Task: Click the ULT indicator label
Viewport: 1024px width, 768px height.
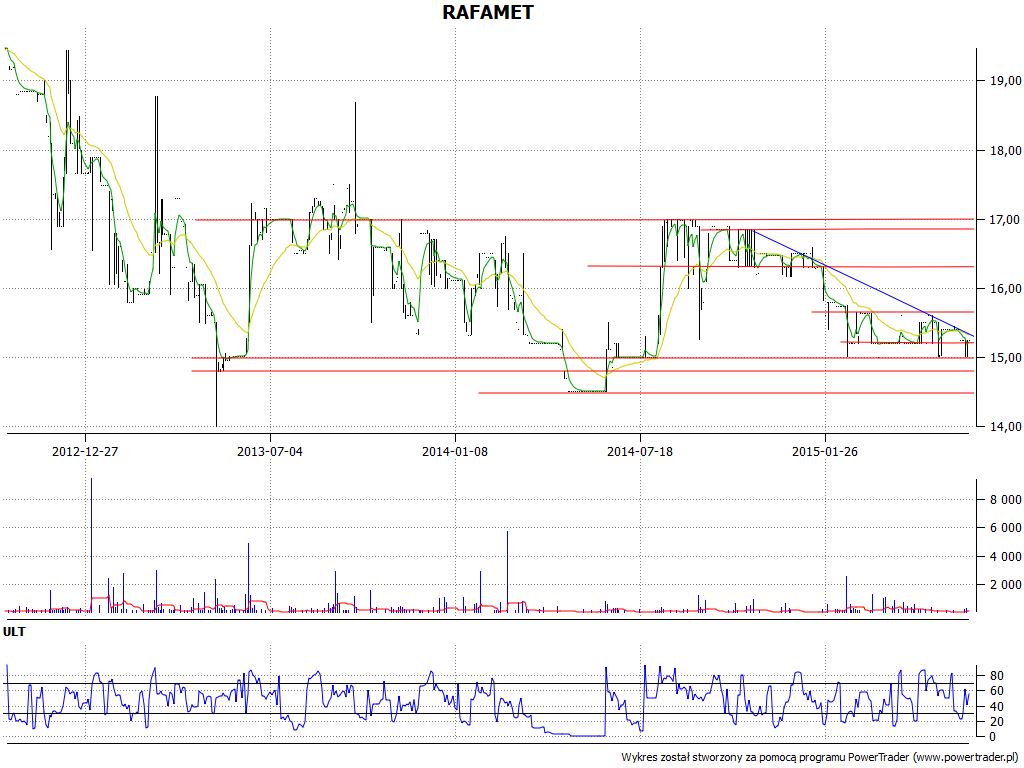Action: (14, 632)
